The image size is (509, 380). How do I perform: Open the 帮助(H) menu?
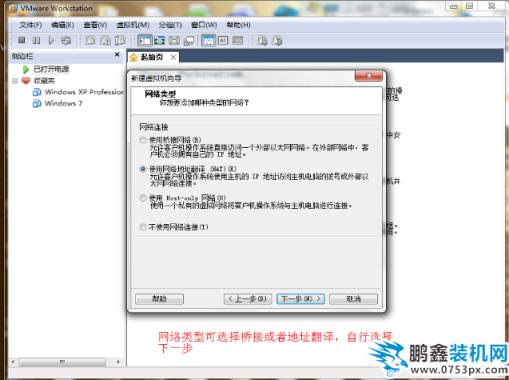(x=238, y=25)
